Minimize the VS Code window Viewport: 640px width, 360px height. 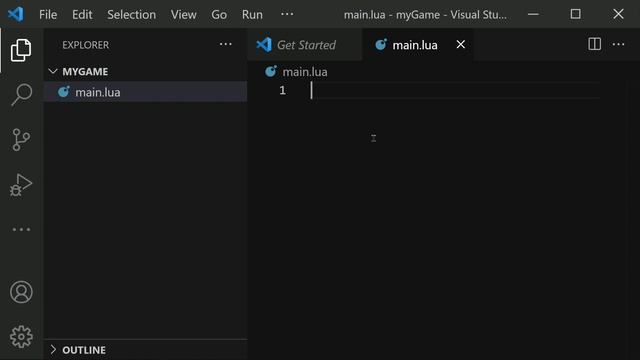(x=533, y=14)
